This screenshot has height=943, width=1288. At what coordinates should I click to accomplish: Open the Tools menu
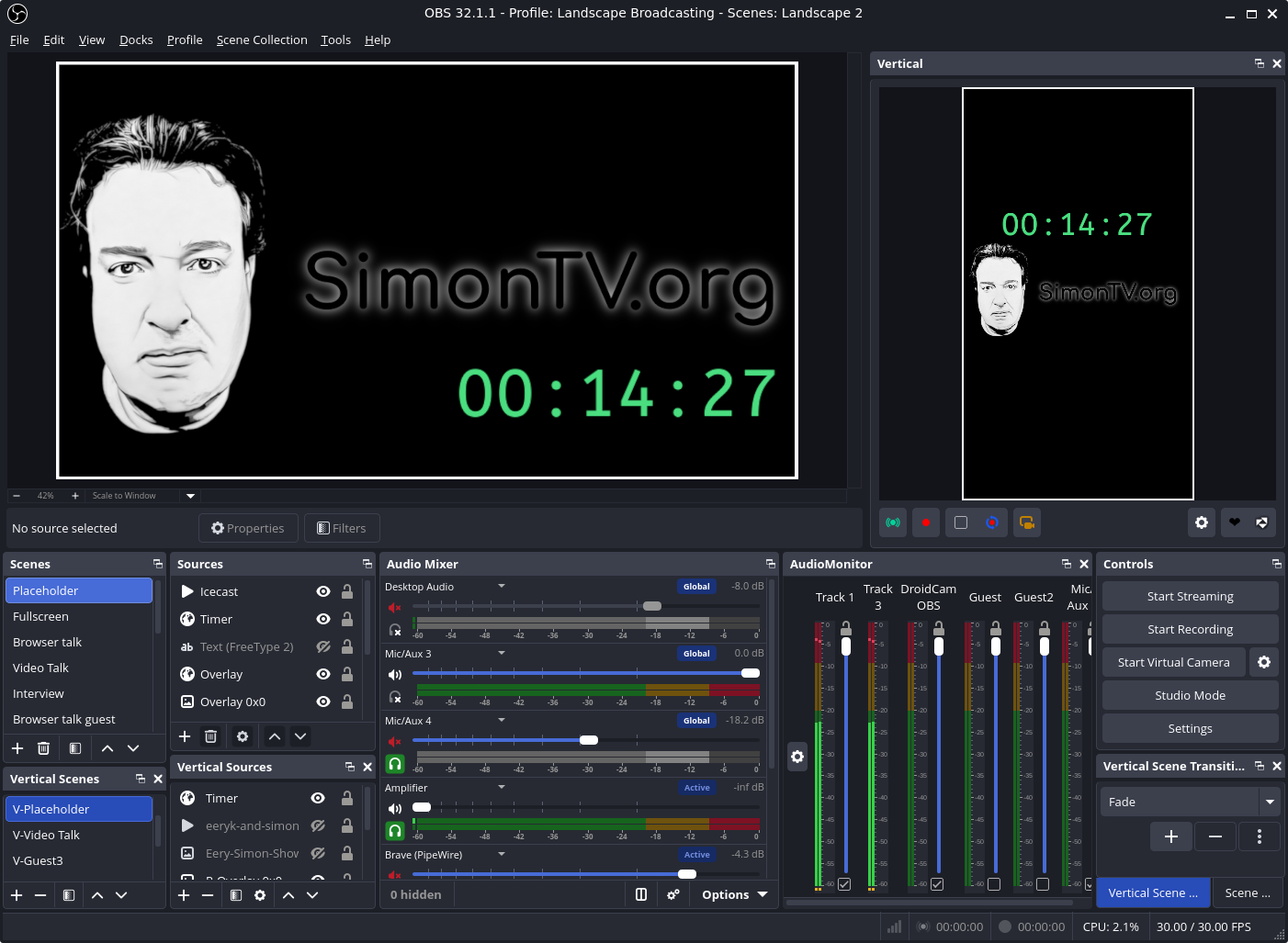pos(335,39)
